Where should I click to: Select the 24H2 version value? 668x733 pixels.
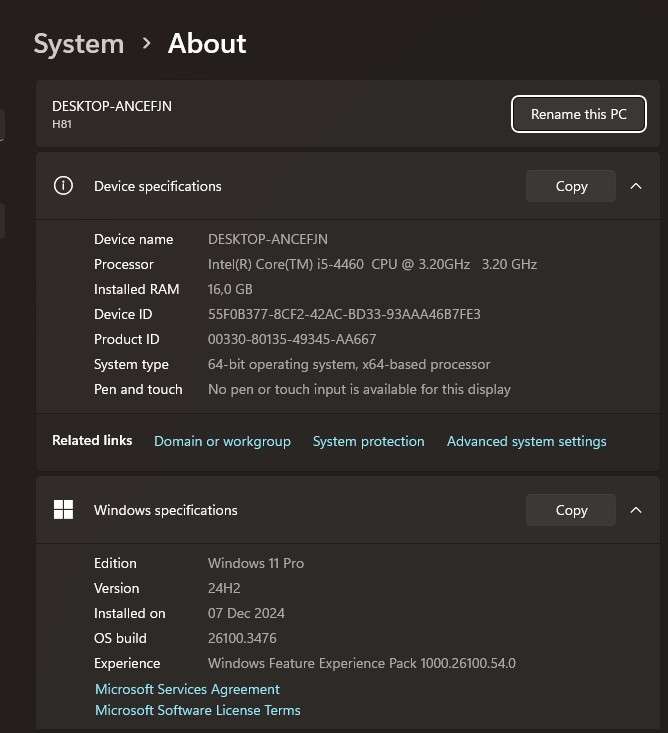224,588
